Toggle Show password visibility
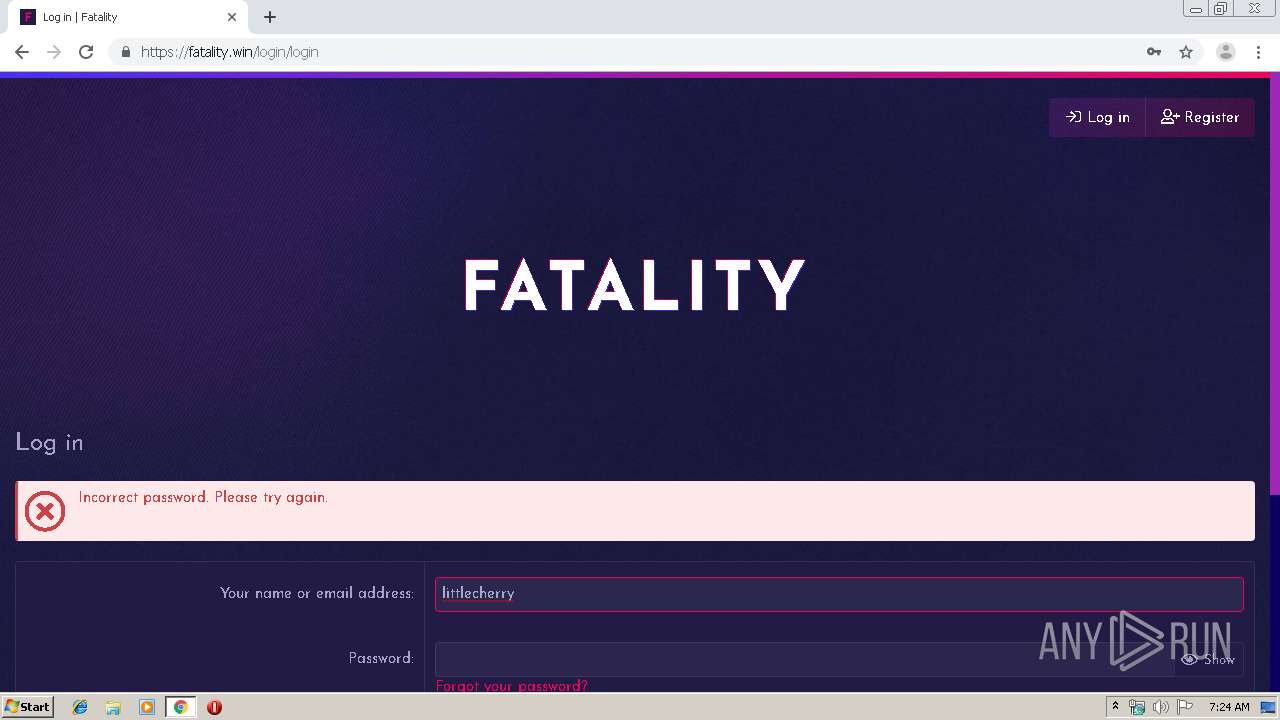Viewport: 1280px width, 720px height. click(x=1209, y=659)
